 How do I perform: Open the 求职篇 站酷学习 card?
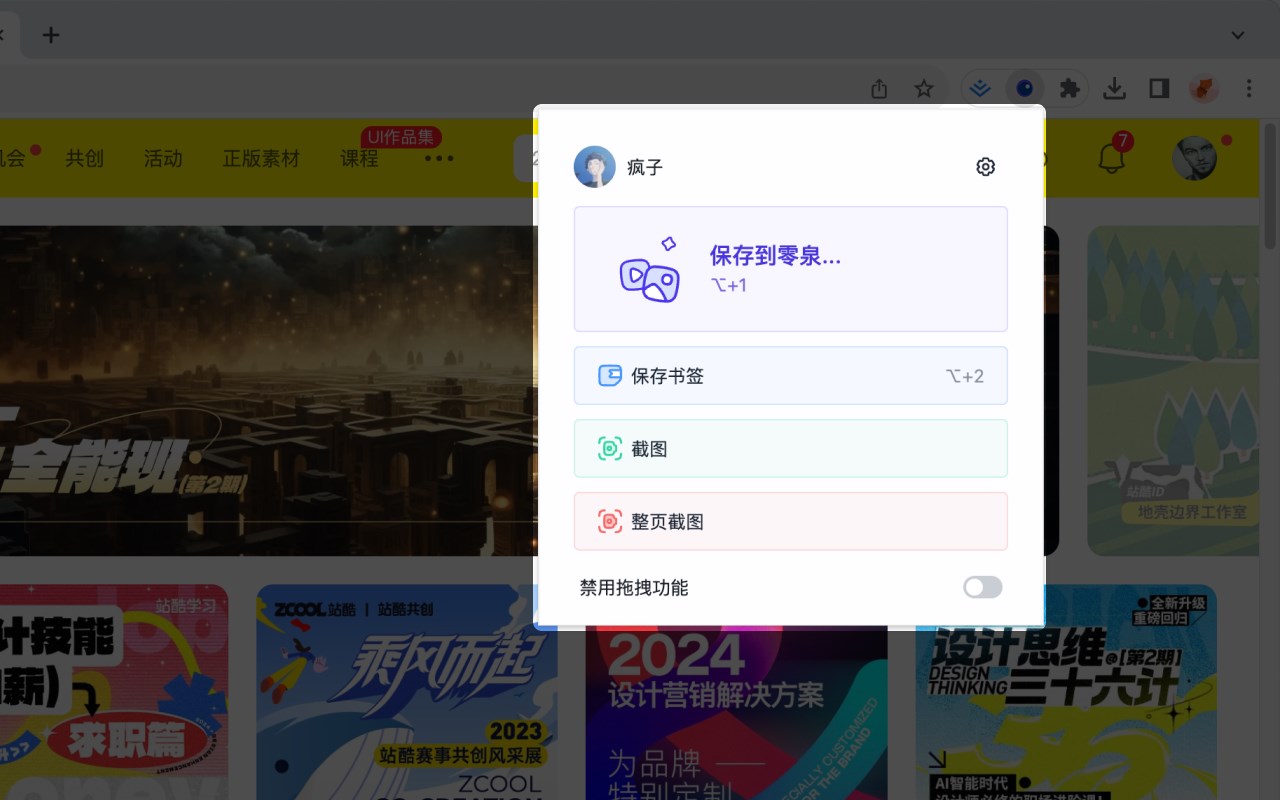(114, 692)
